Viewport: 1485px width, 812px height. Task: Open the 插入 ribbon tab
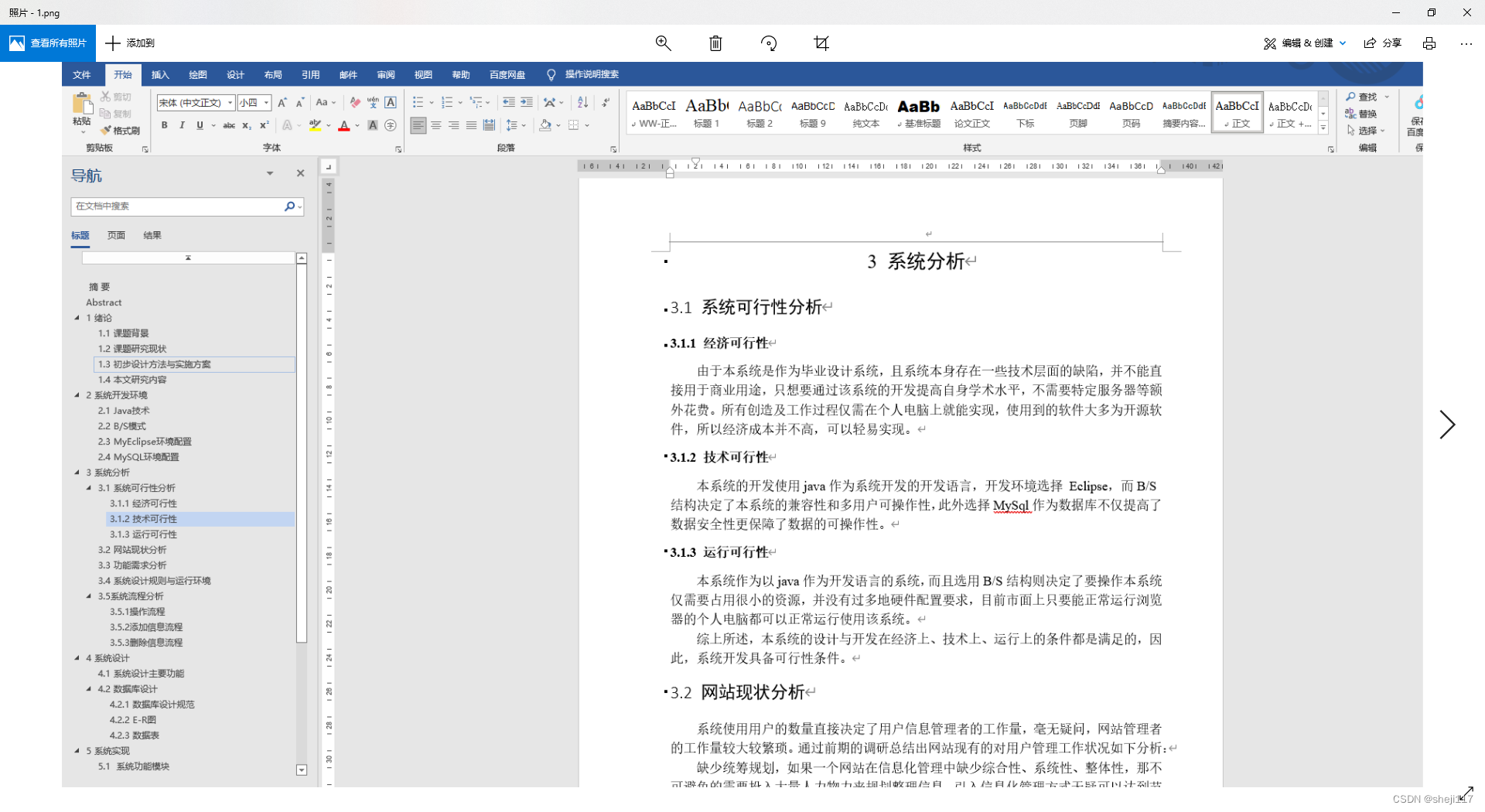[160, 75]
